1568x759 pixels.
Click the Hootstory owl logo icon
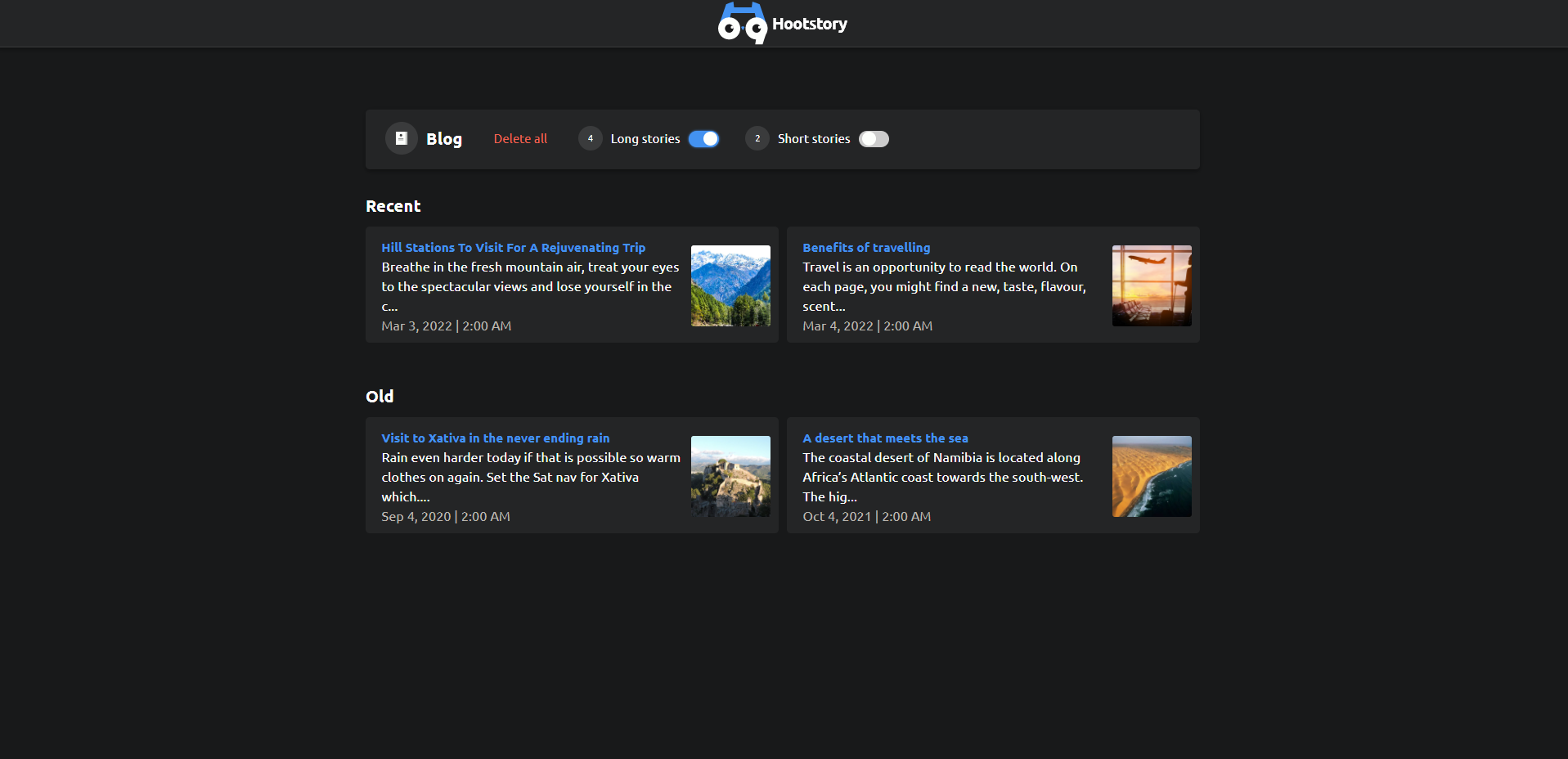[x=742, y=24]
